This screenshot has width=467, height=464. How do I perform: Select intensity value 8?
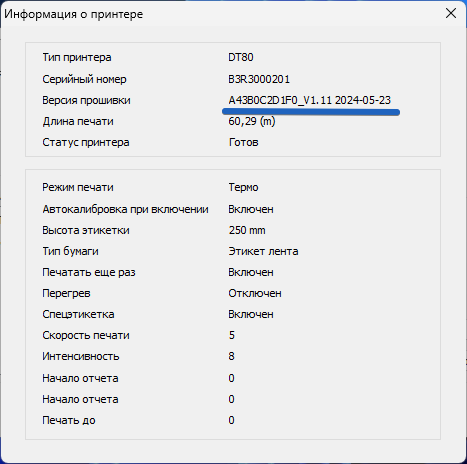231,356
